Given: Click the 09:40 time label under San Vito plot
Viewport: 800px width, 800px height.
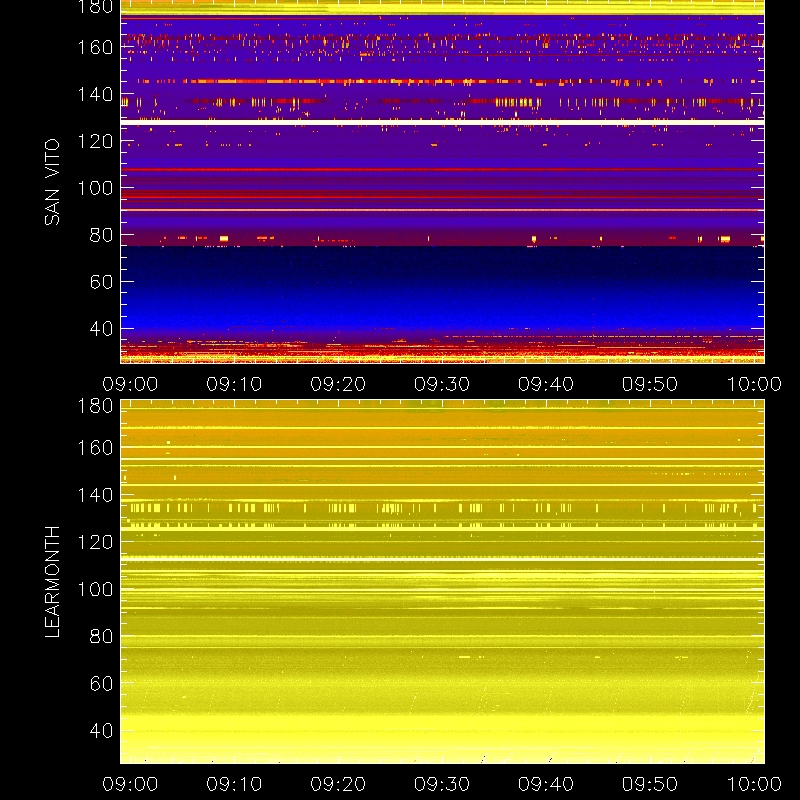Looking at the screenshot, I should (x=546, y=384).
